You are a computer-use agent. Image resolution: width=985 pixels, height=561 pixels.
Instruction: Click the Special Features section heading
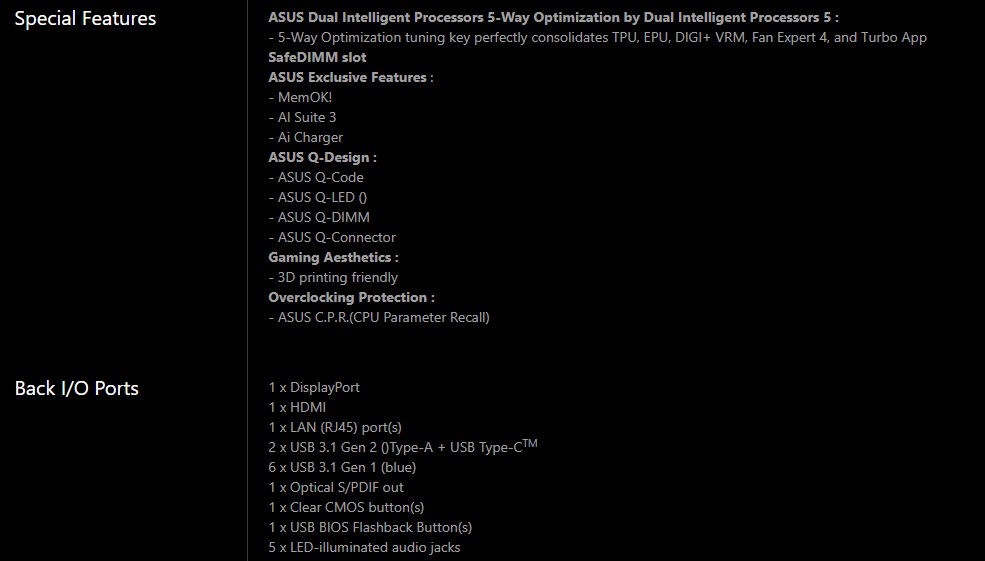tap(85, 18)
